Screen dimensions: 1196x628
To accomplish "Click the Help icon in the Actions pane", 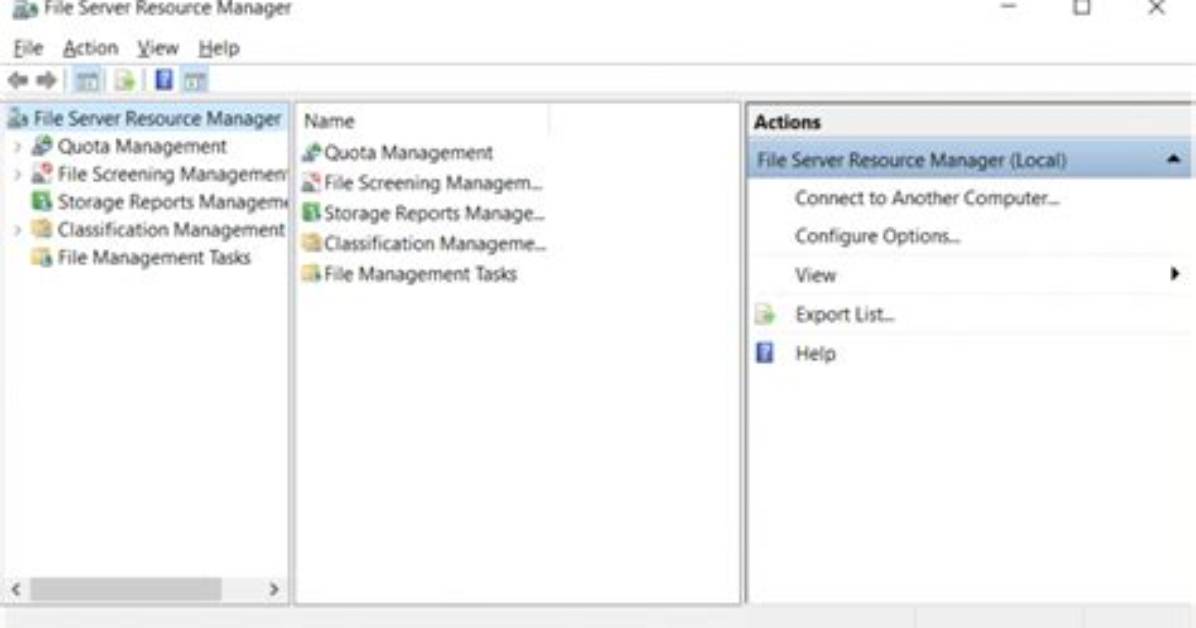I will point(765,353).
